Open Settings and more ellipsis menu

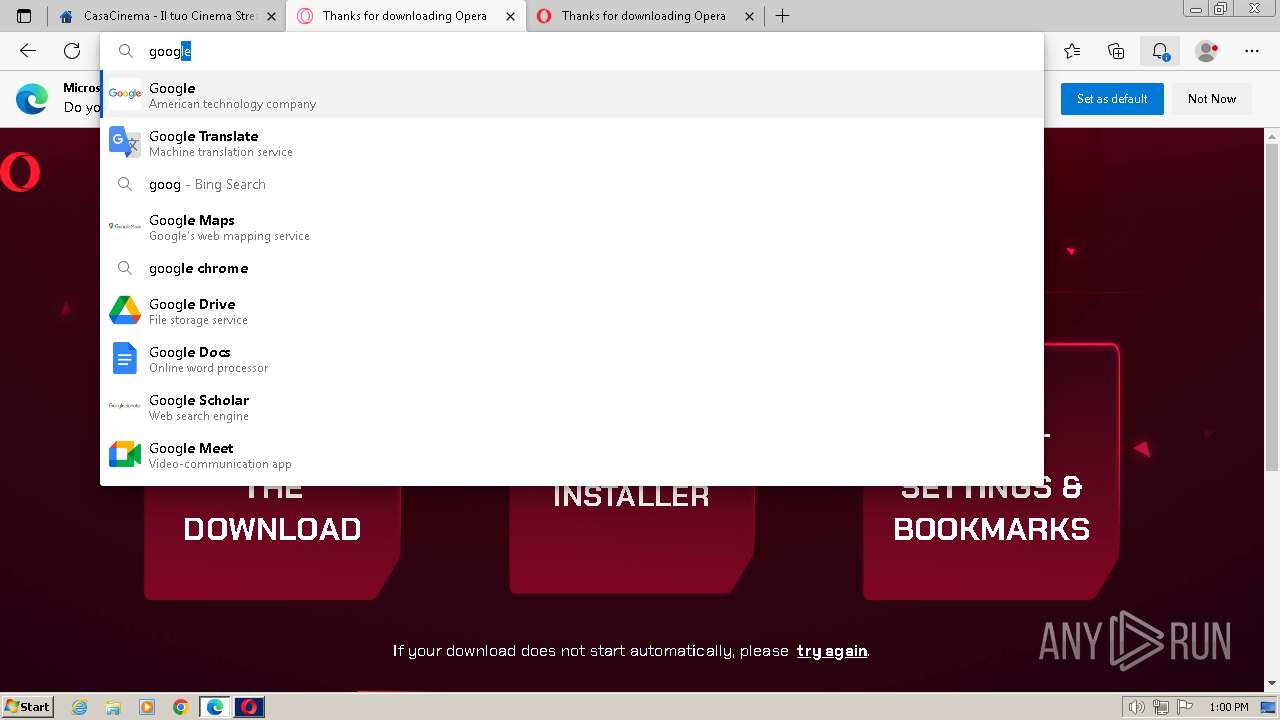point(1252,51)
